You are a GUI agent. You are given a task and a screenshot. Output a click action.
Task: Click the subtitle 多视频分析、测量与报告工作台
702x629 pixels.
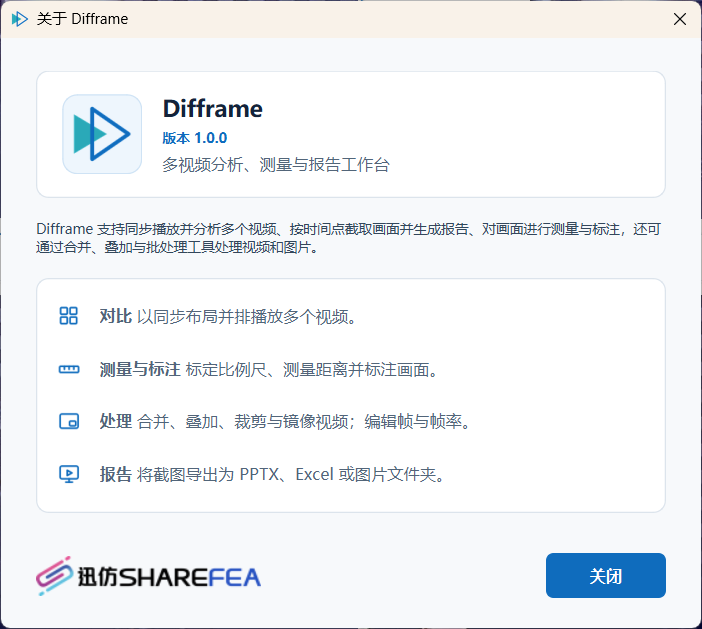(276, 165)
